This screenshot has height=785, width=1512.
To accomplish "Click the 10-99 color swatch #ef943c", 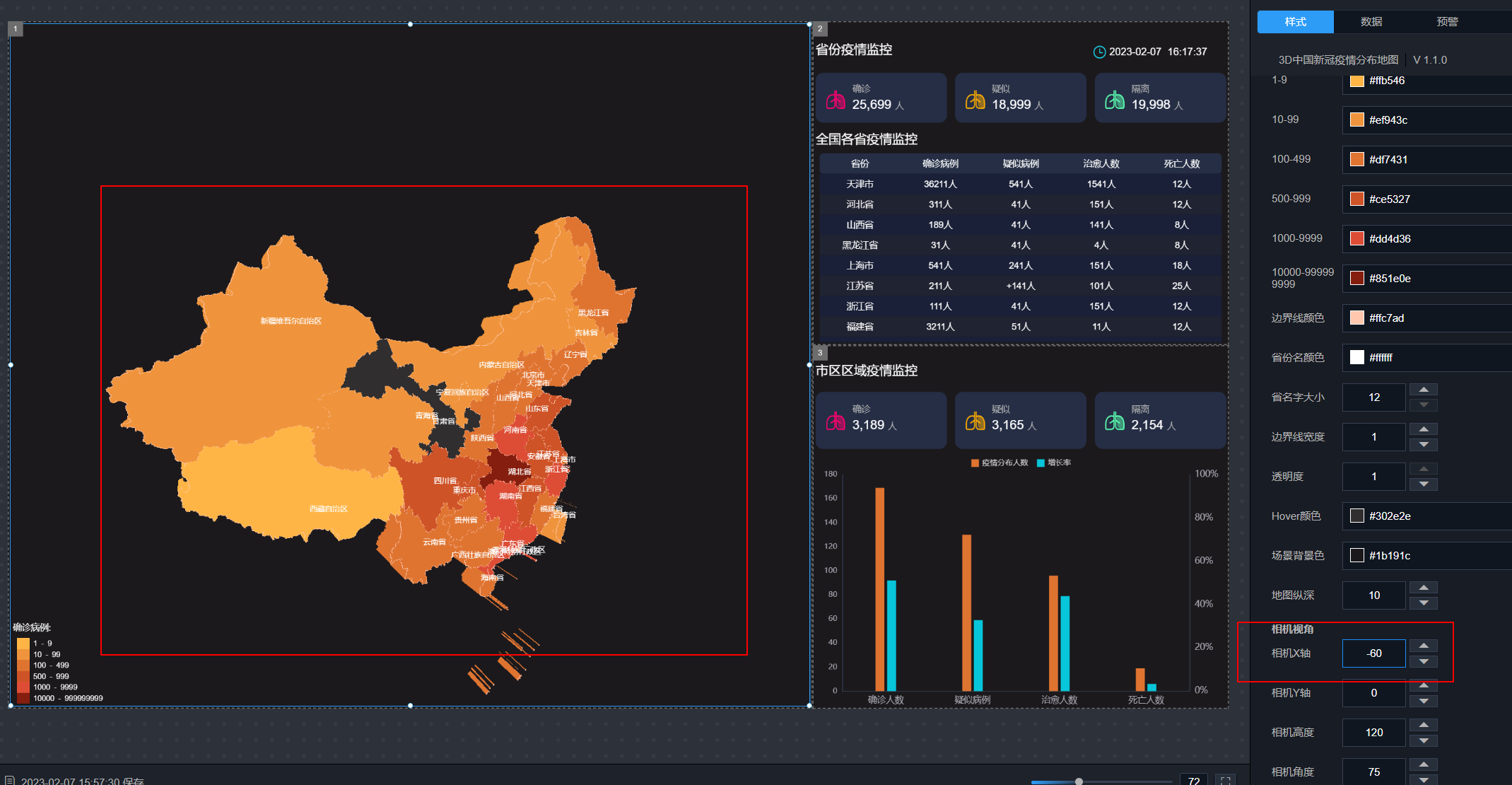I will (x=1356, y=120).
